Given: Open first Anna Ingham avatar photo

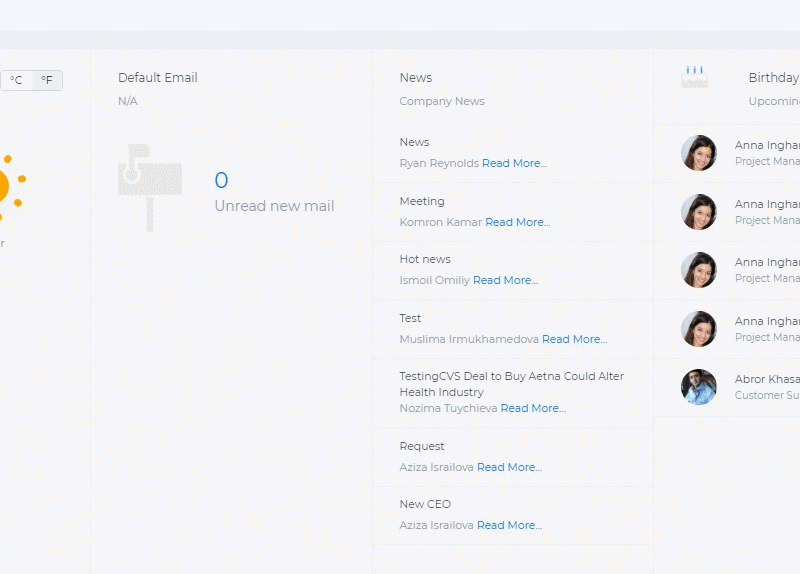Looking at the screenshot, I should 698,153.
